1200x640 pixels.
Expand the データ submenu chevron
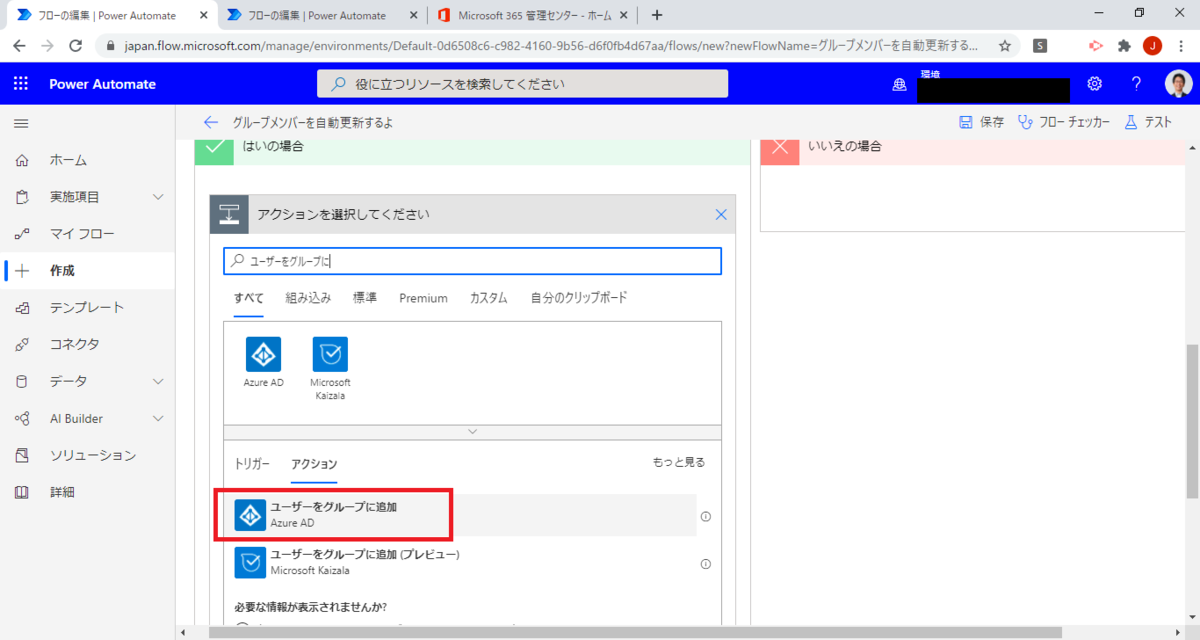[158, 381]
